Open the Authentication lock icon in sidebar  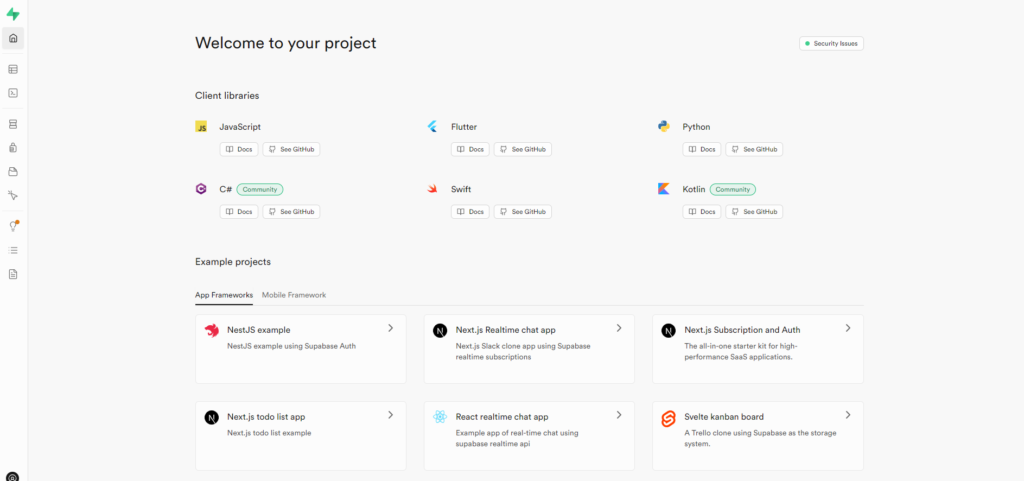[13, 148]
